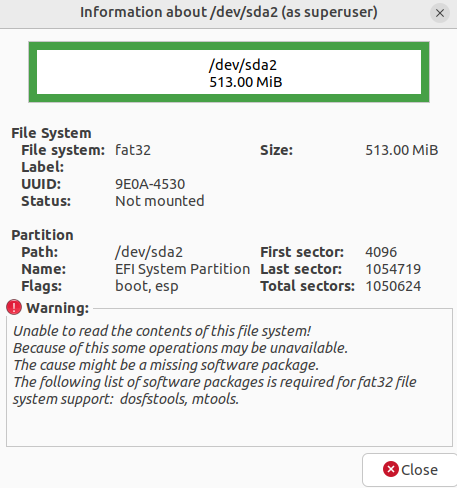Click the last sector value 1054719
Screen dimensions: 457x488
[x=393, y=269]
